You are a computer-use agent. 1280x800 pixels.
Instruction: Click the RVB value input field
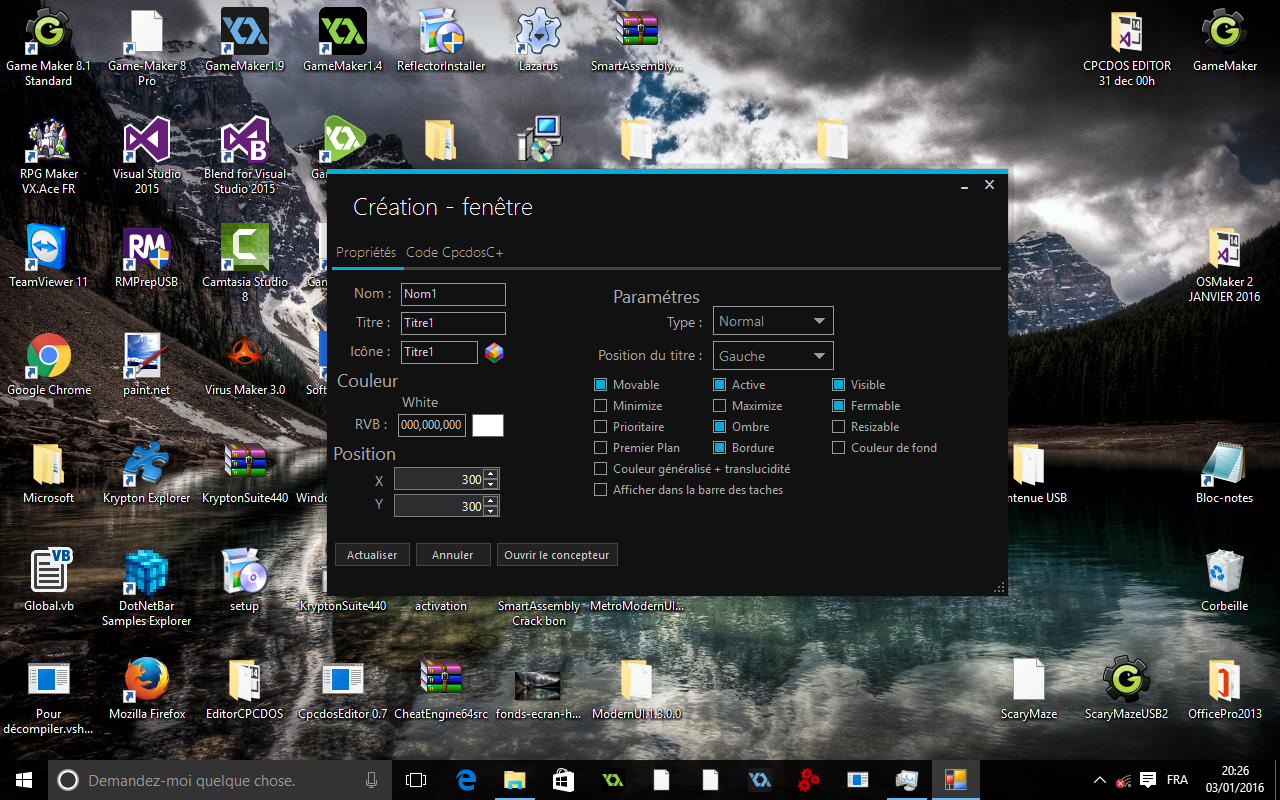coord(432,425)
